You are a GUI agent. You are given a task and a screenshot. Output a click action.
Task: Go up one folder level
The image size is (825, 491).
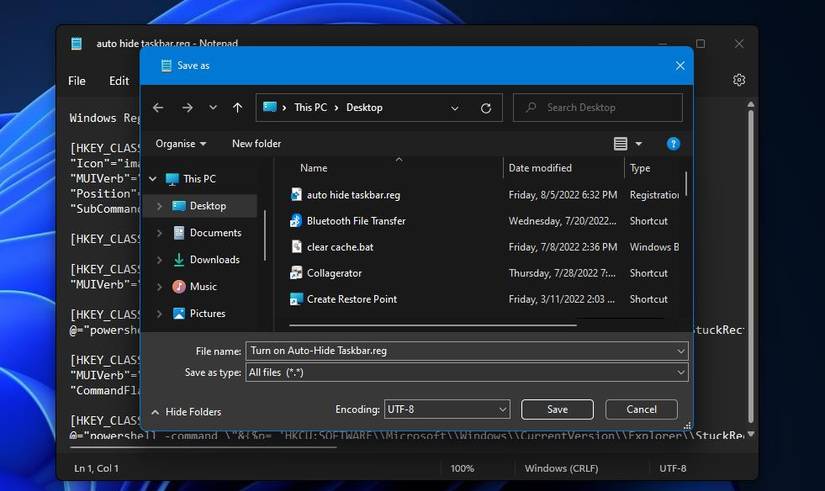click(237, 108)
